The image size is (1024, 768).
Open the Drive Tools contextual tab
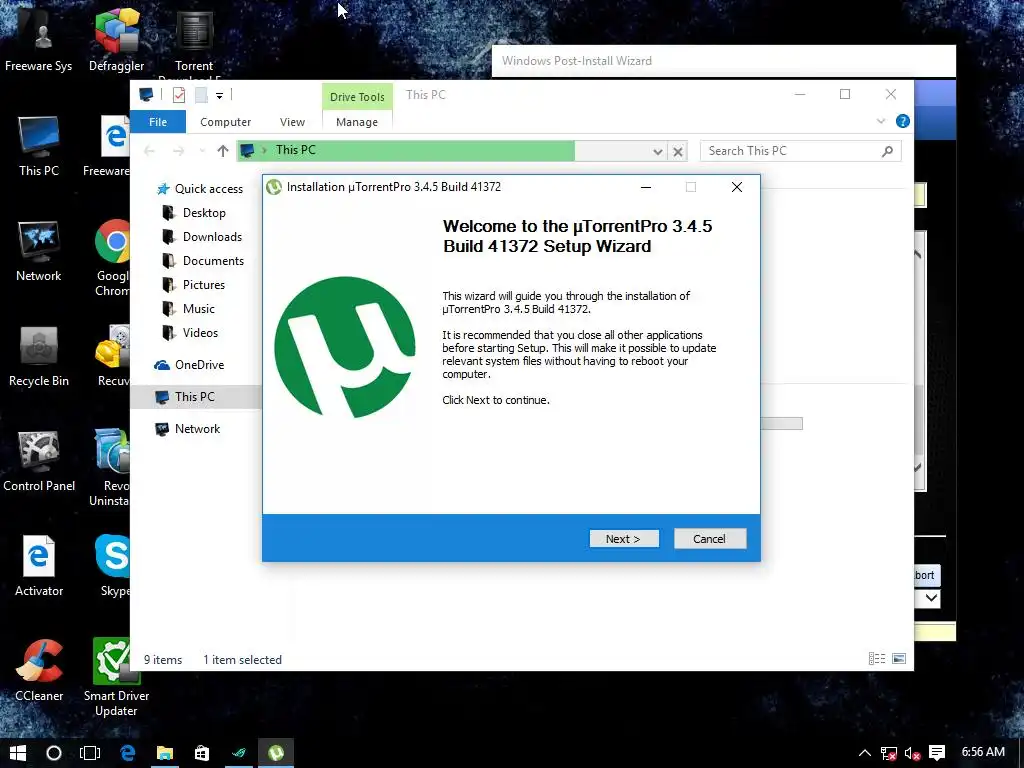tap(357, 97)
